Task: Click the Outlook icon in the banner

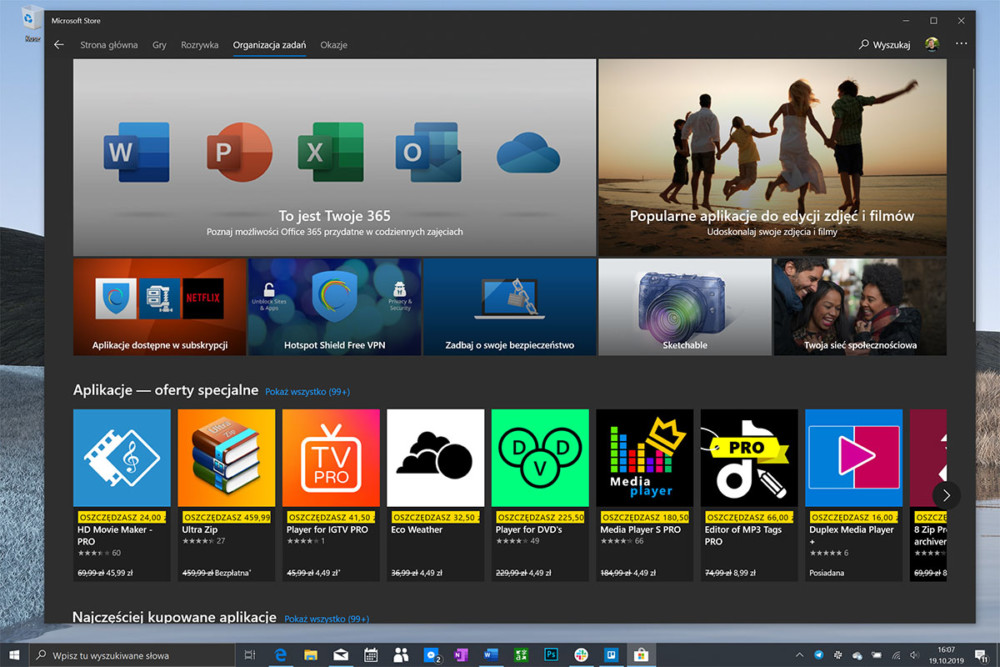Action: point(429,152)
